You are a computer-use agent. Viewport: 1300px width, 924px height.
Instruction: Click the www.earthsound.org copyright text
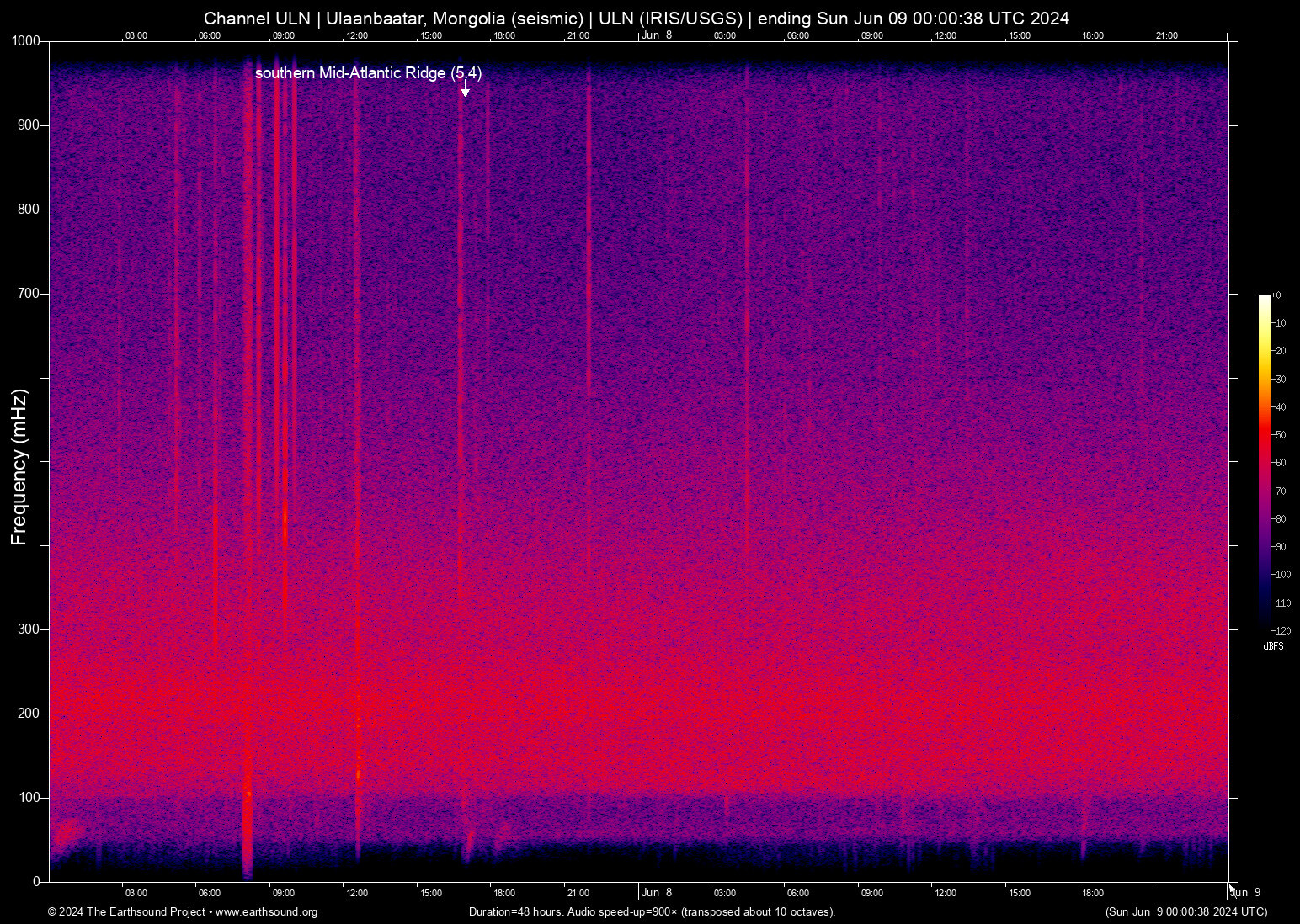(183, 912)
